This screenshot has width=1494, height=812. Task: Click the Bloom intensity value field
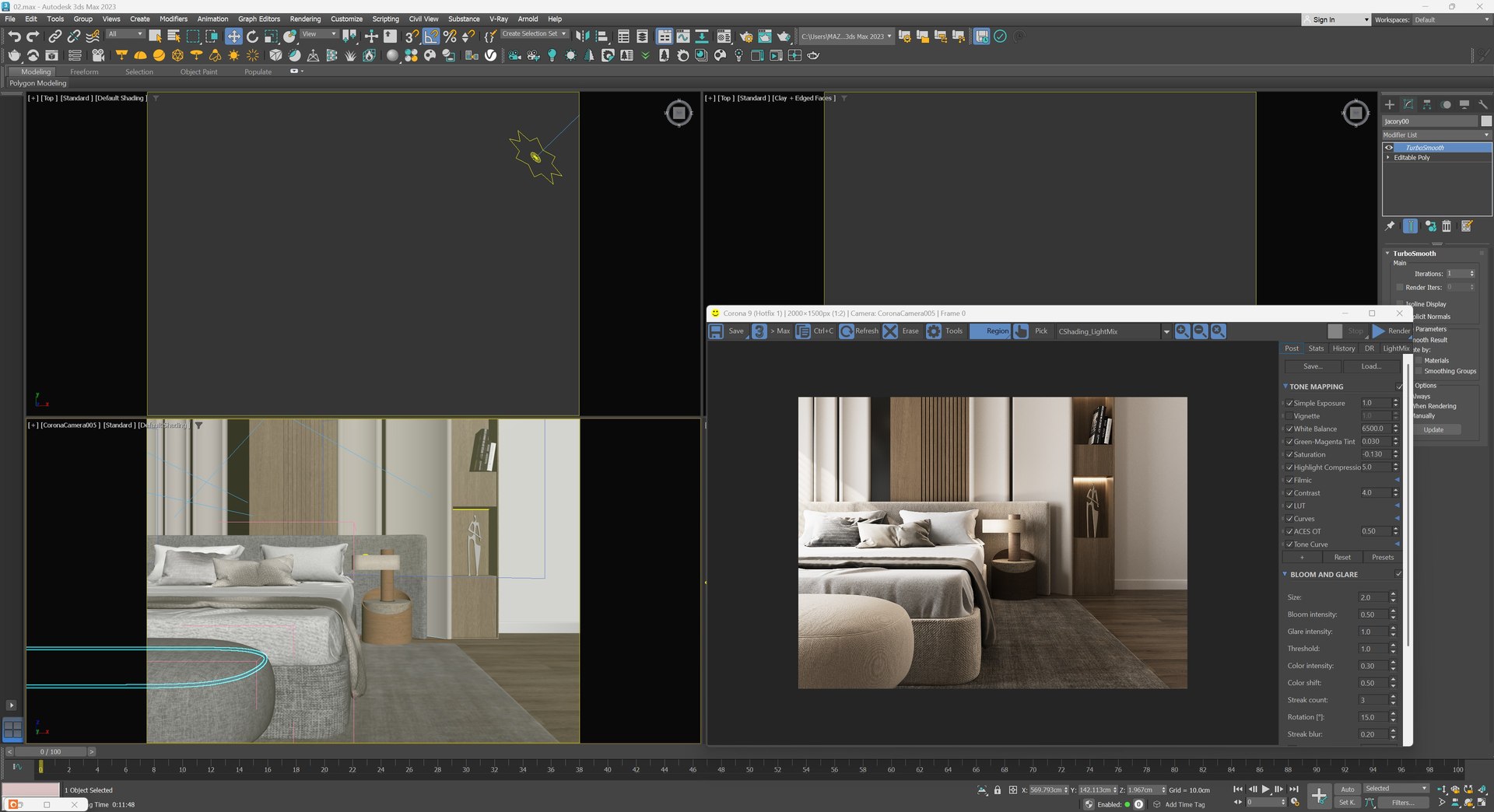(1373, 615)
